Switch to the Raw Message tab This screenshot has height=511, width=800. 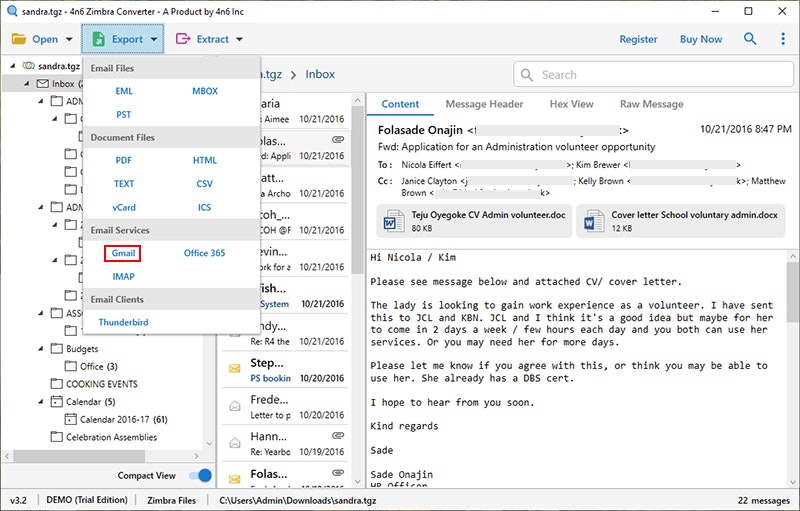[x=652, y=104]
